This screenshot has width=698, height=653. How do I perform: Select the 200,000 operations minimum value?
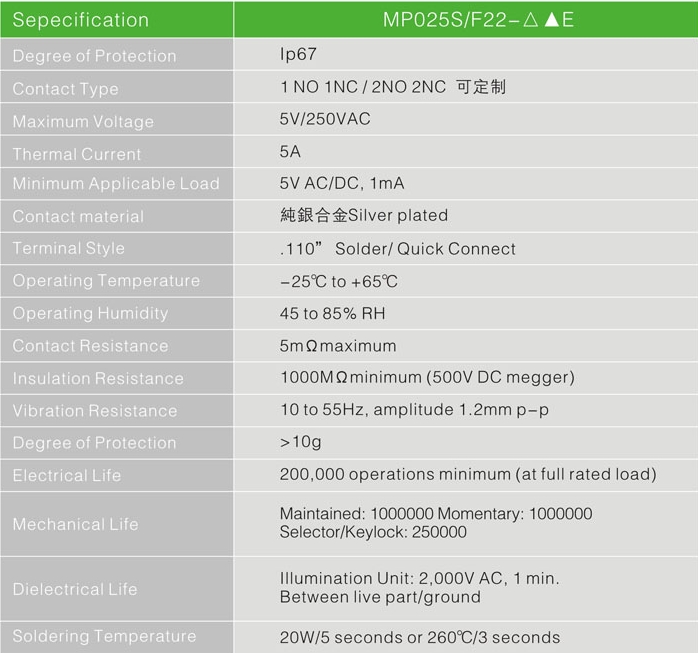[468, 475]
